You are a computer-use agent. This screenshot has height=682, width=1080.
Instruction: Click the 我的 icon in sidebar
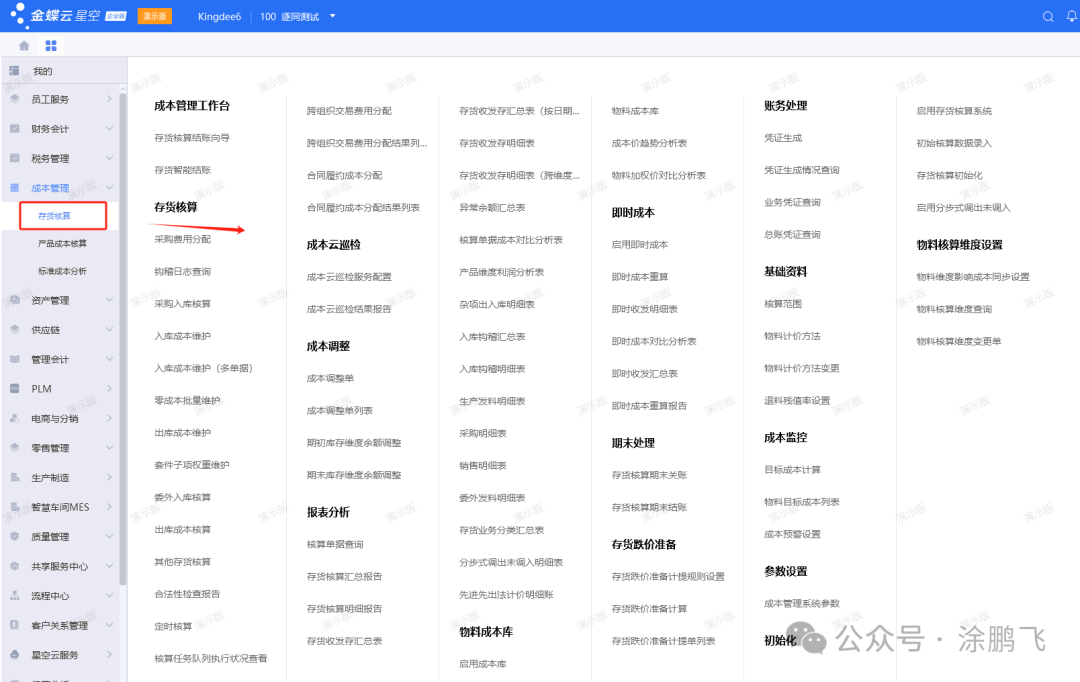click(x=15, y=71)
